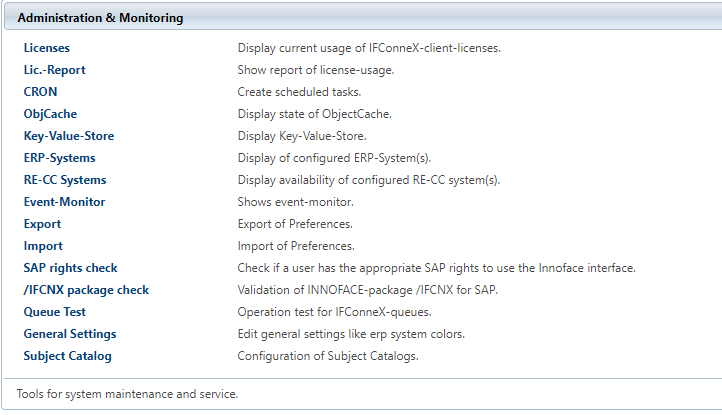Click the 'Tools for system maintenance' footer text

pyautogui.click(x=127, y=394)
